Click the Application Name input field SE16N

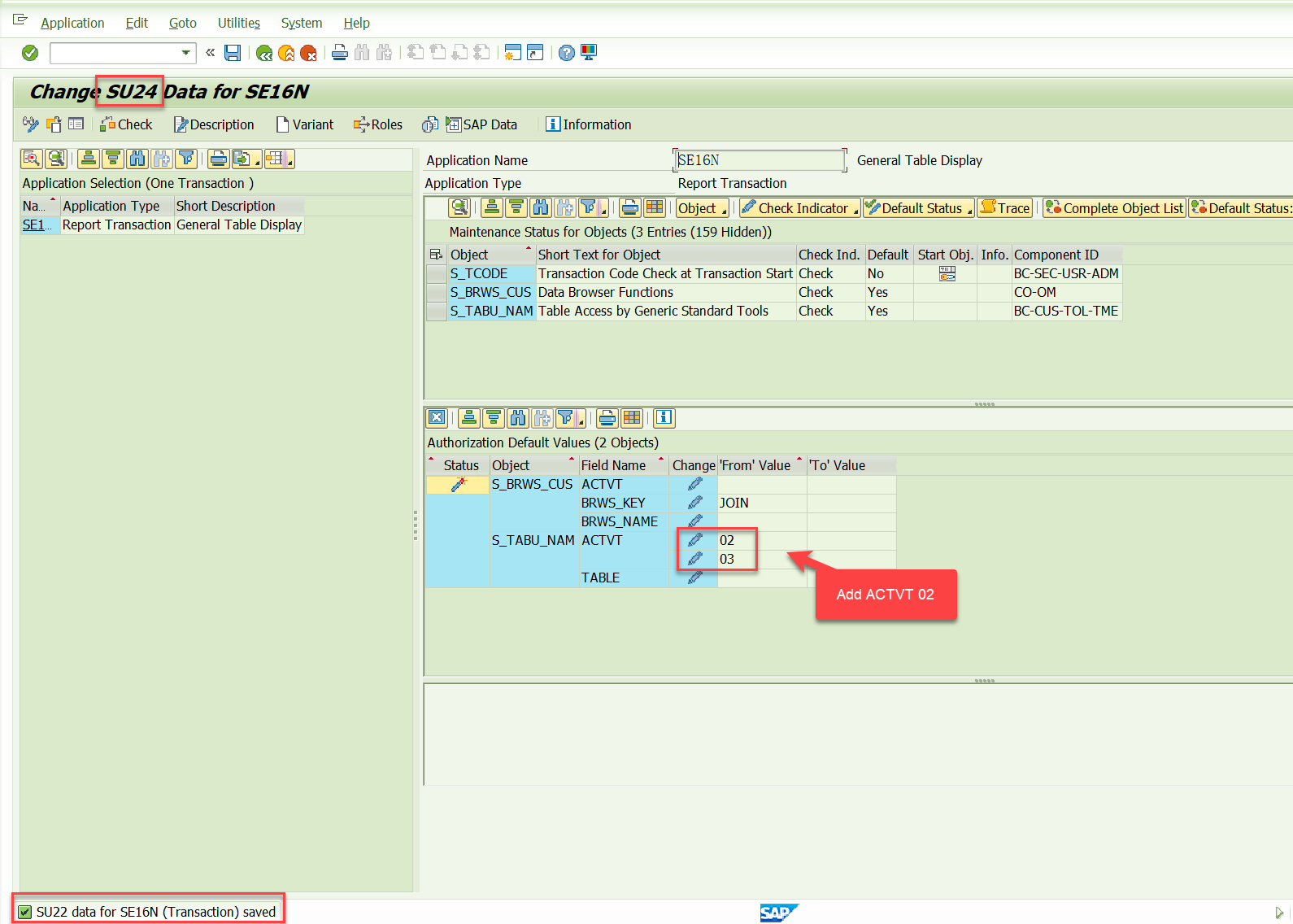point(760,160)
